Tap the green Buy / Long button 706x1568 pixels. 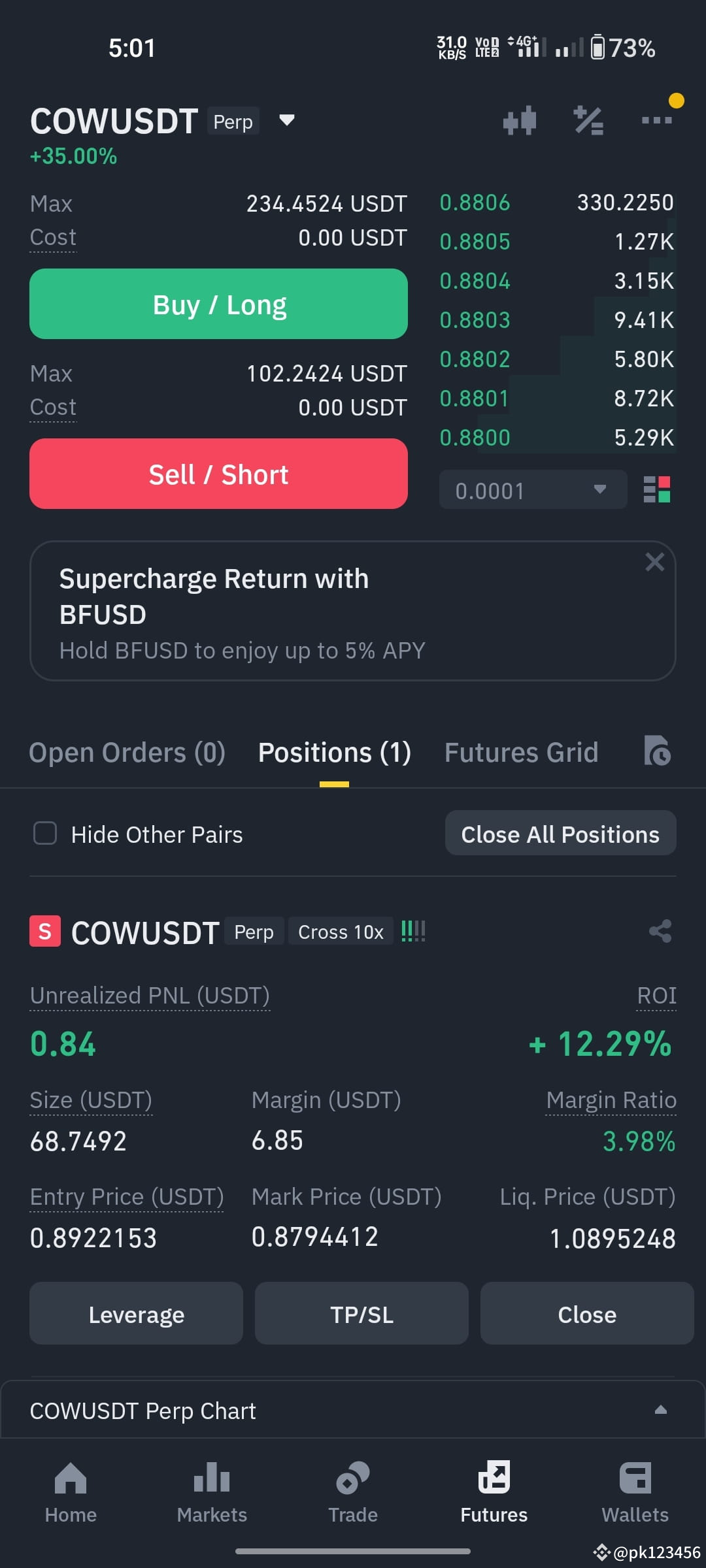click(x=218, y=304)
